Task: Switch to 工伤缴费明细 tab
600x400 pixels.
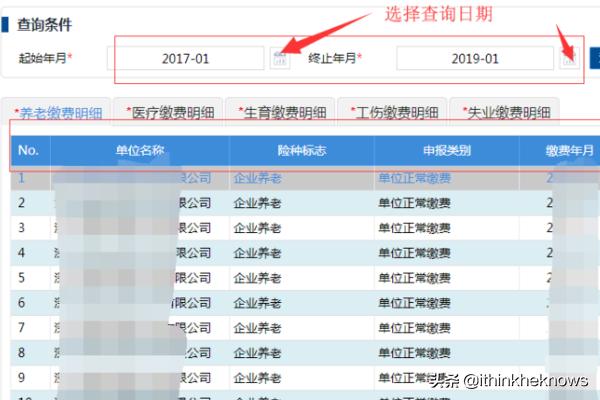Action: click(393, 112)
